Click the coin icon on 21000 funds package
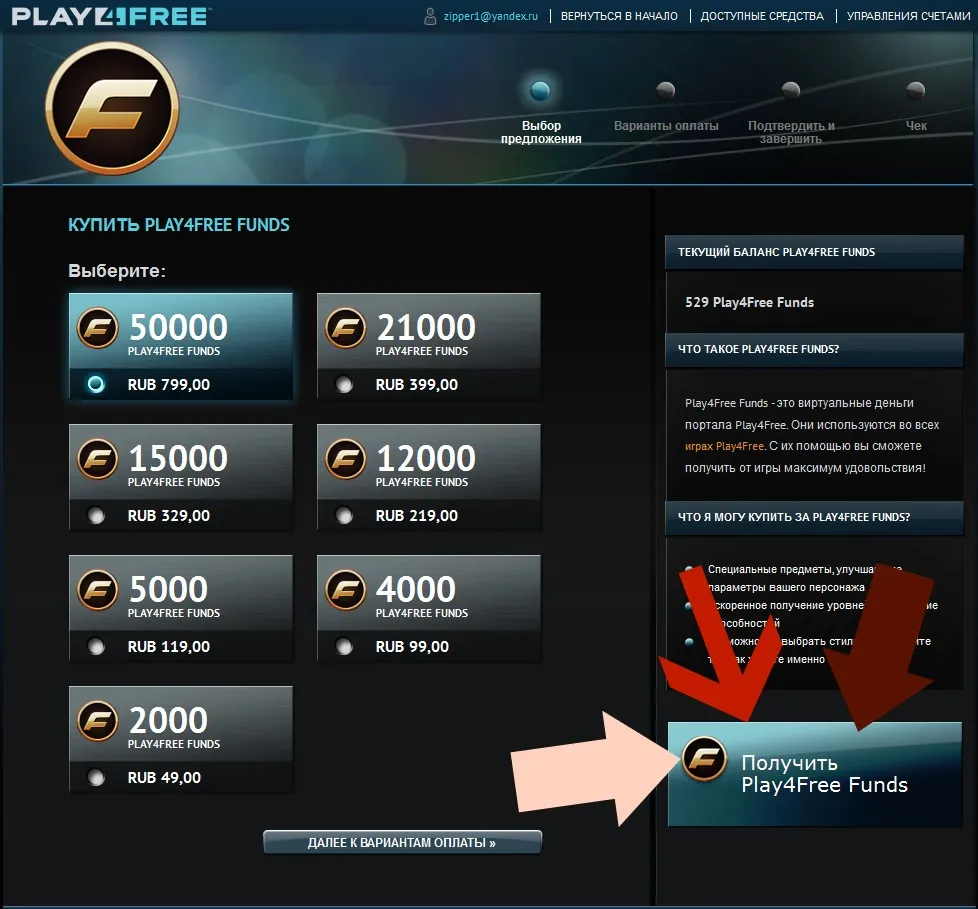The height and width of the screenshot is (909, 978). coord(346,328)
